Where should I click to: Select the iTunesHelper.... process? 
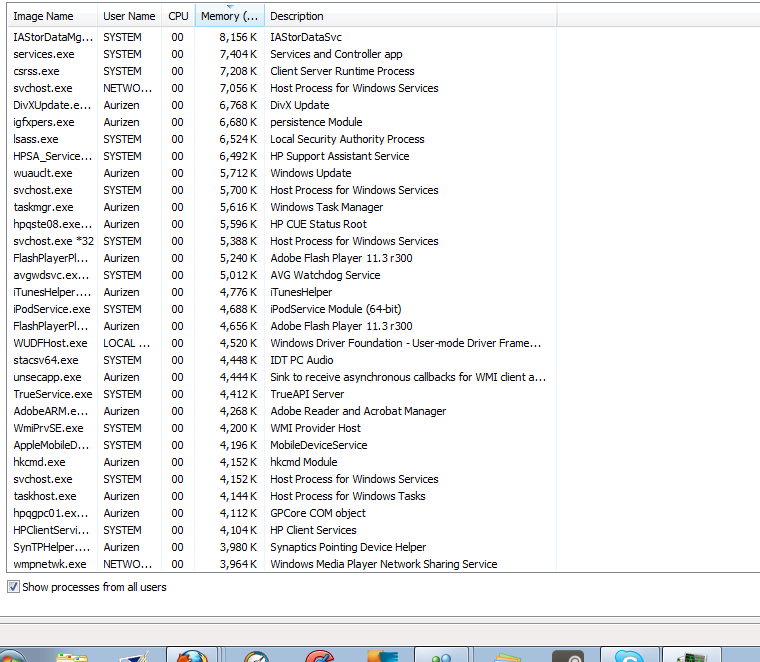click(282, 292)
